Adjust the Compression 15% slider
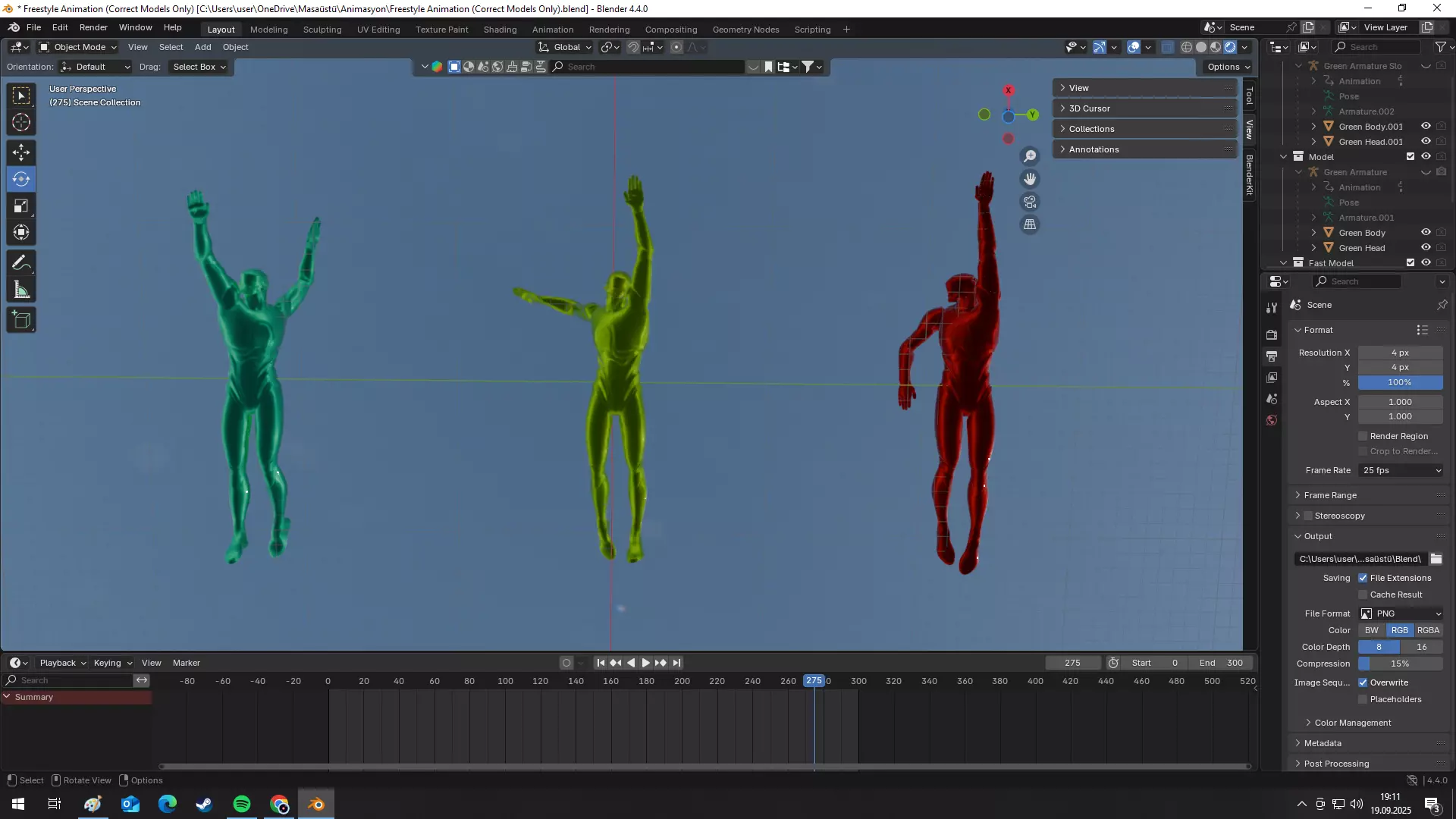The height and width of the screenshot is (819, 1456). [1400, 664]
